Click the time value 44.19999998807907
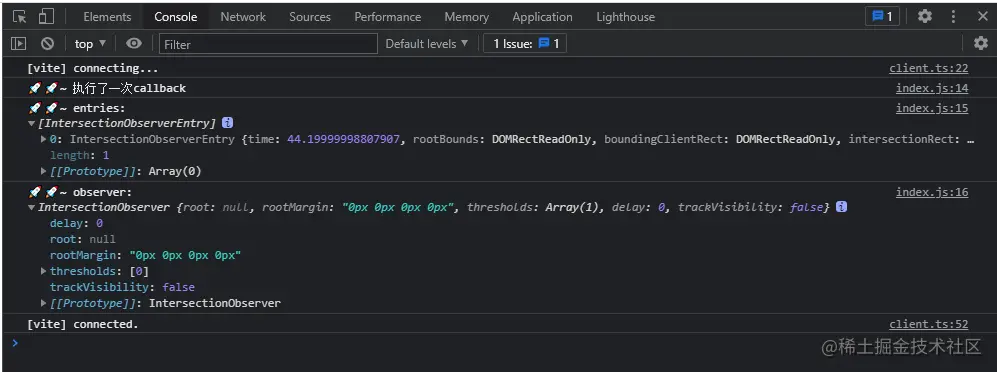997x372 pixels. [x=343, y=139]
